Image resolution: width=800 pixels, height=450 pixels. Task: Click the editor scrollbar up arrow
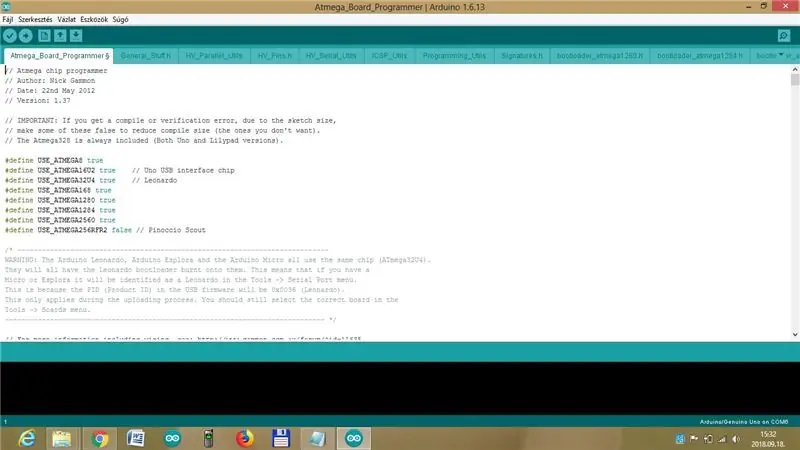(x=795, y=70)
